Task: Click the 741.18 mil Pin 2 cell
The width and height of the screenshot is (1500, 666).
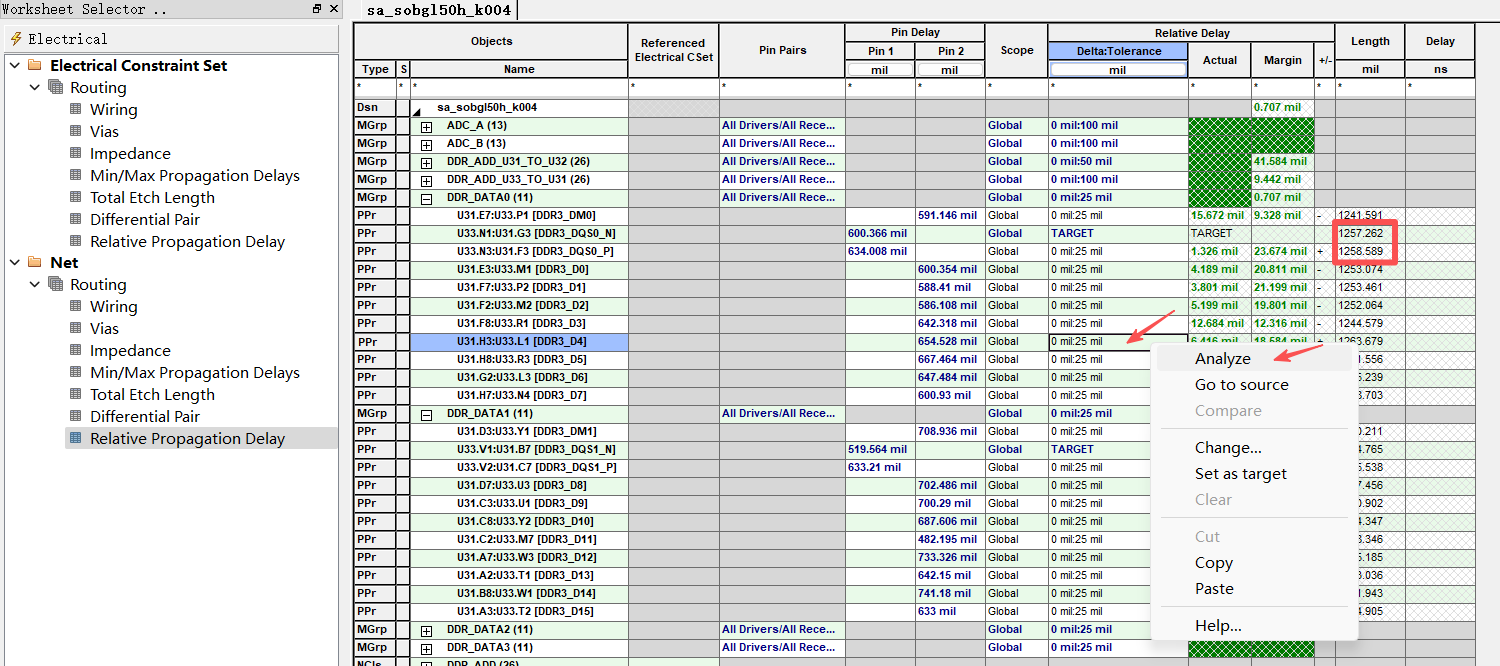Action: point(949,594)
